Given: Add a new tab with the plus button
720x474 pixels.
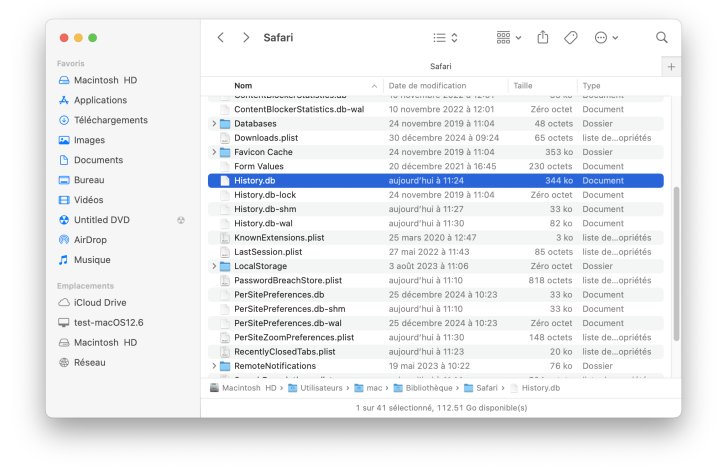Looking at the screenshot, I should (x=671, y=67).
